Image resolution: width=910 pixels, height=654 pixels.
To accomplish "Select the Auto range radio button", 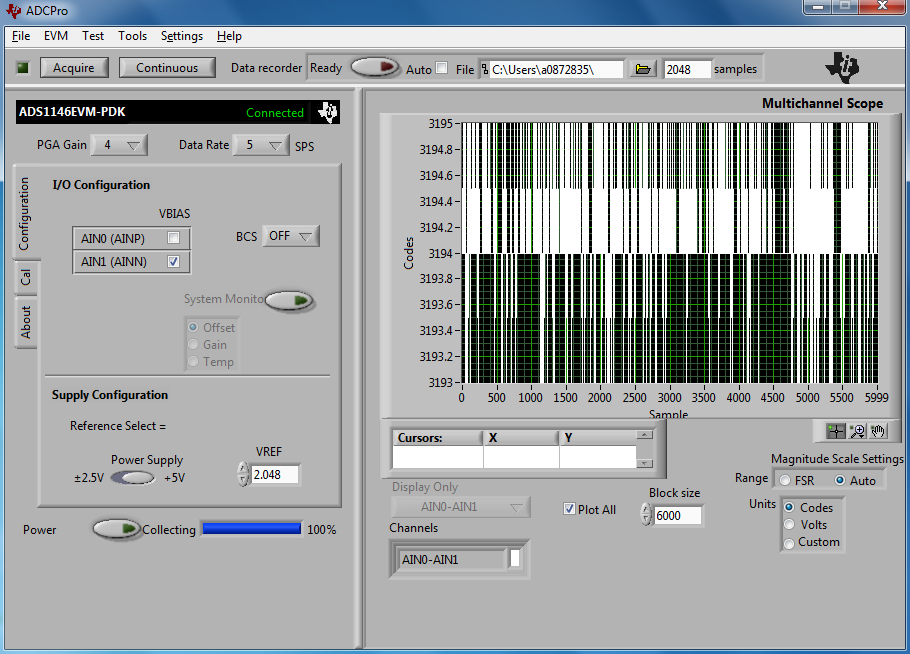I will click(840, 480).
